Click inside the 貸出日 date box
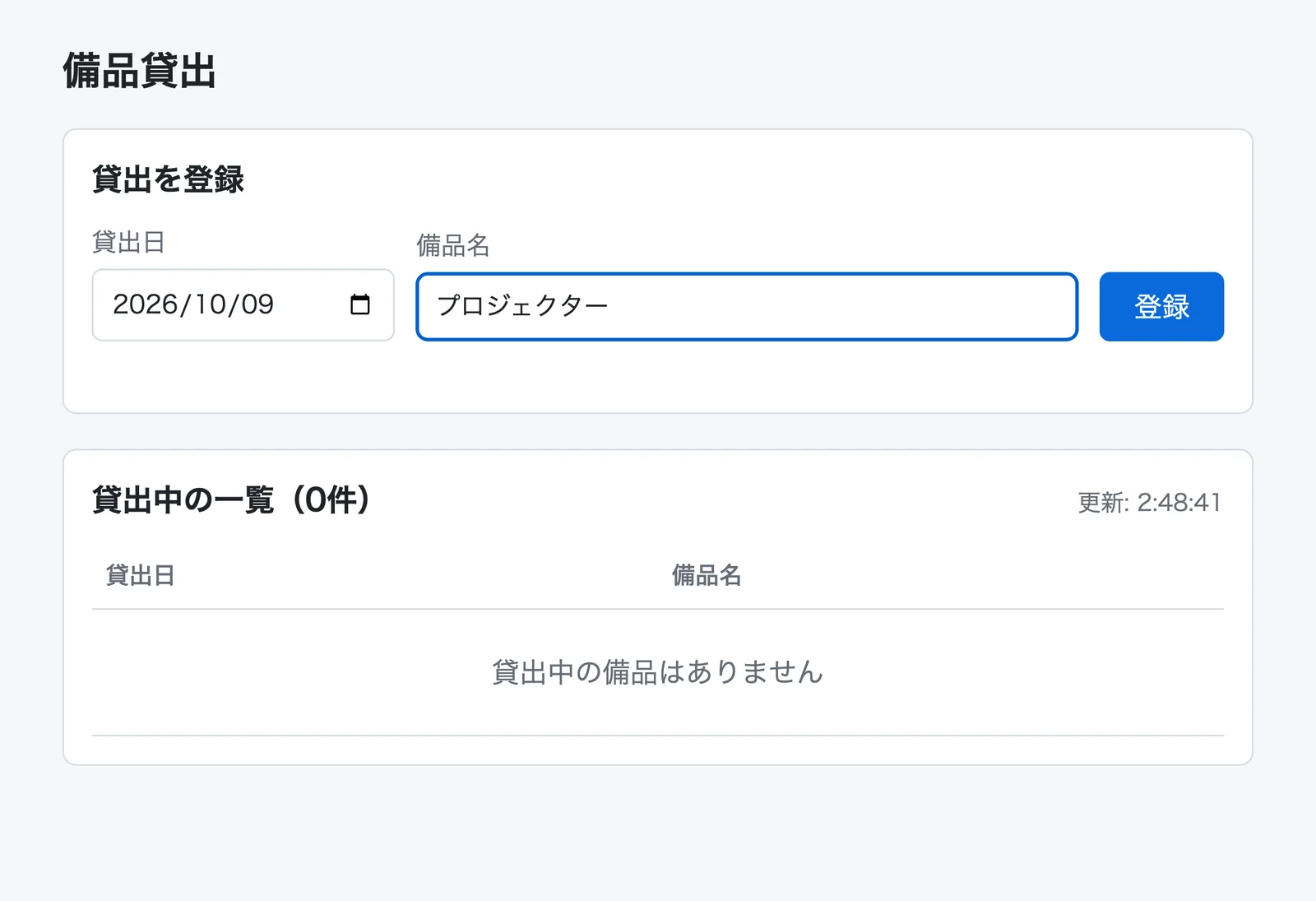The height and width of the screenshot is (901, 1316). (243, 304)
